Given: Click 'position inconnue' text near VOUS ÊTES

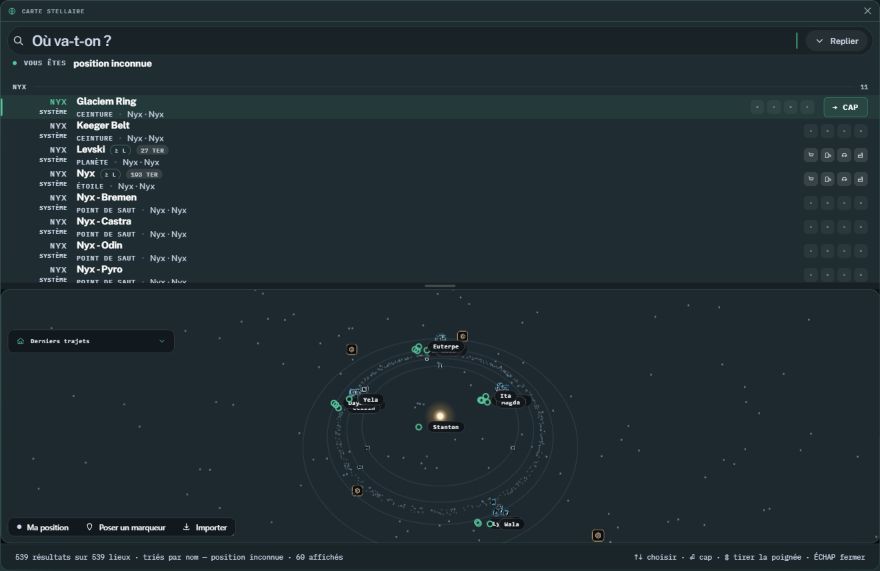Looking at the screenshot, I should [112, 63].
